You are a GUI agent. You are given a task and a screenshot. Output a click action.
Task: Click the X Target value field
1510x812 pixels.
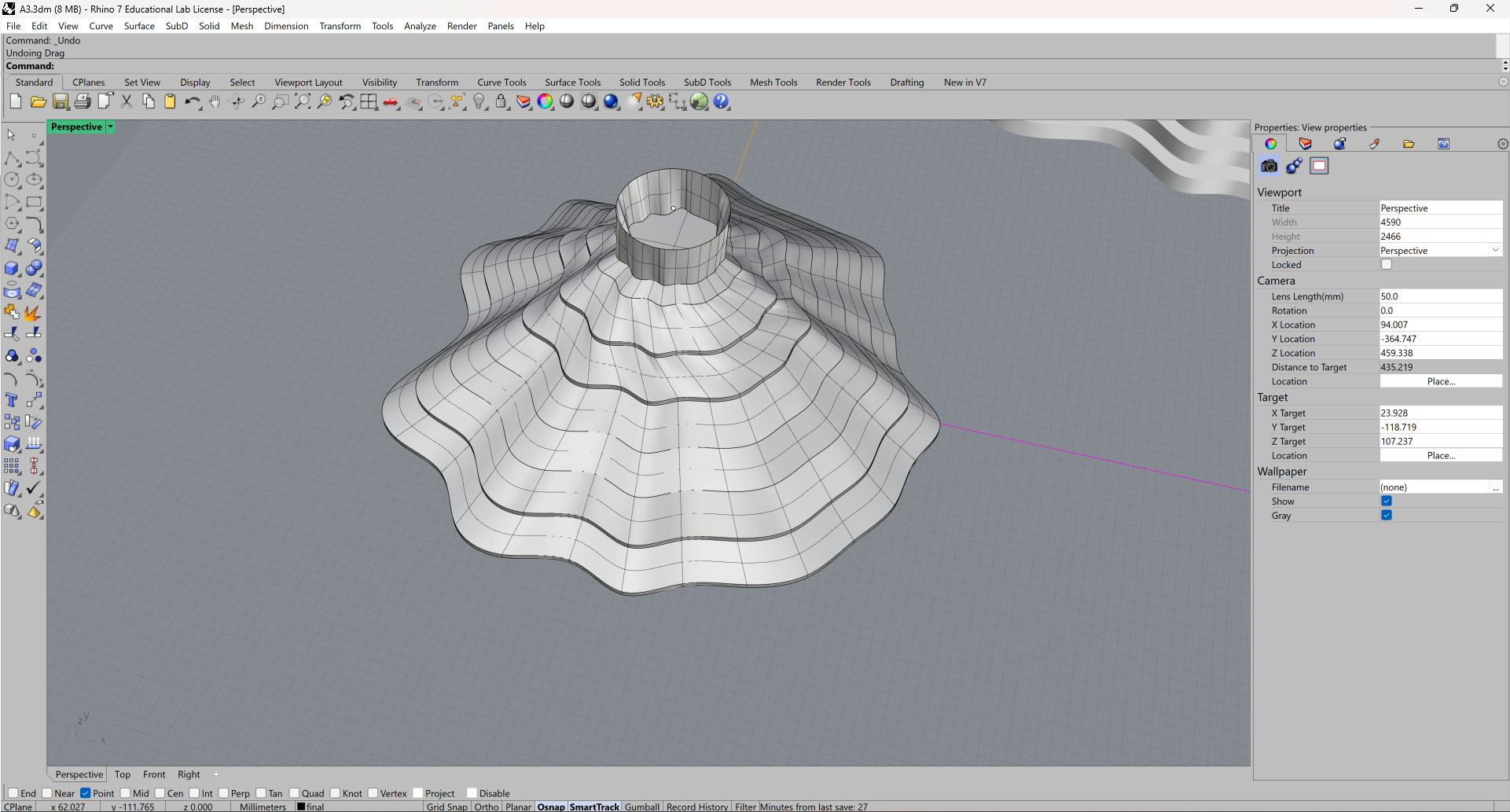[1441, 413]
